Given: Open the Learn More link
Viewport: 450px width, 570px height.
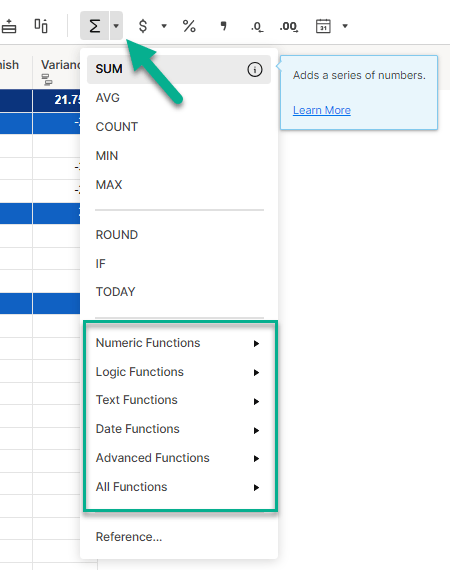Looking at the screenshot, I should 322,110.
